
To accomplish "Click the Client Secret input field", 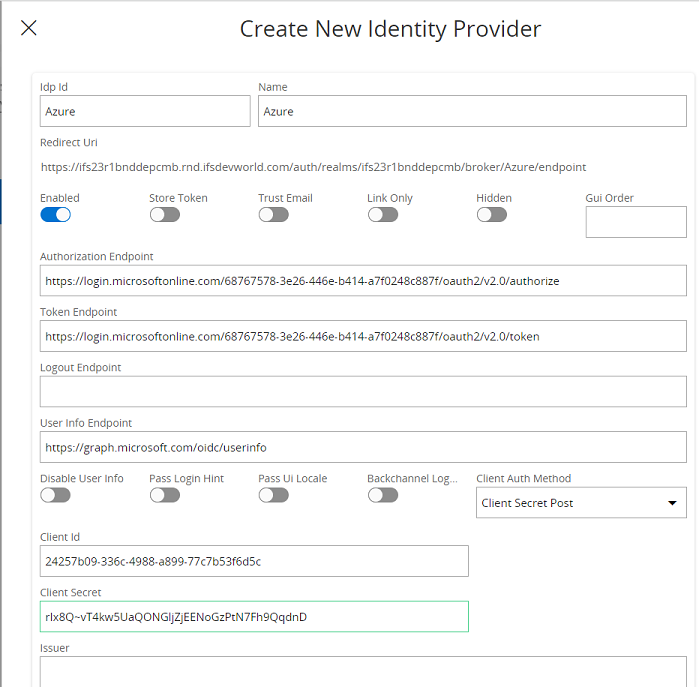I will pyautogui.click(x=254, y=616).
